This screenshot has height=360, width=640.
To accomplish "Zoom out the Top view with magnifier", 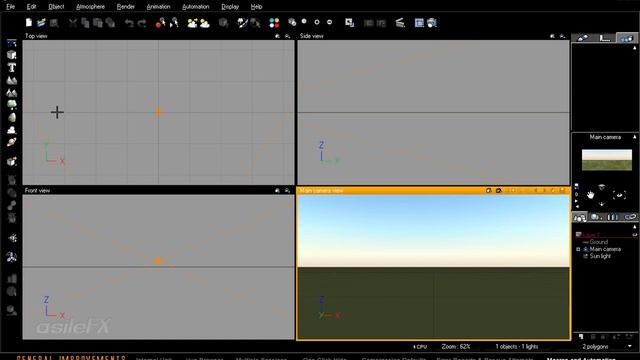I will tap(287, 36).
